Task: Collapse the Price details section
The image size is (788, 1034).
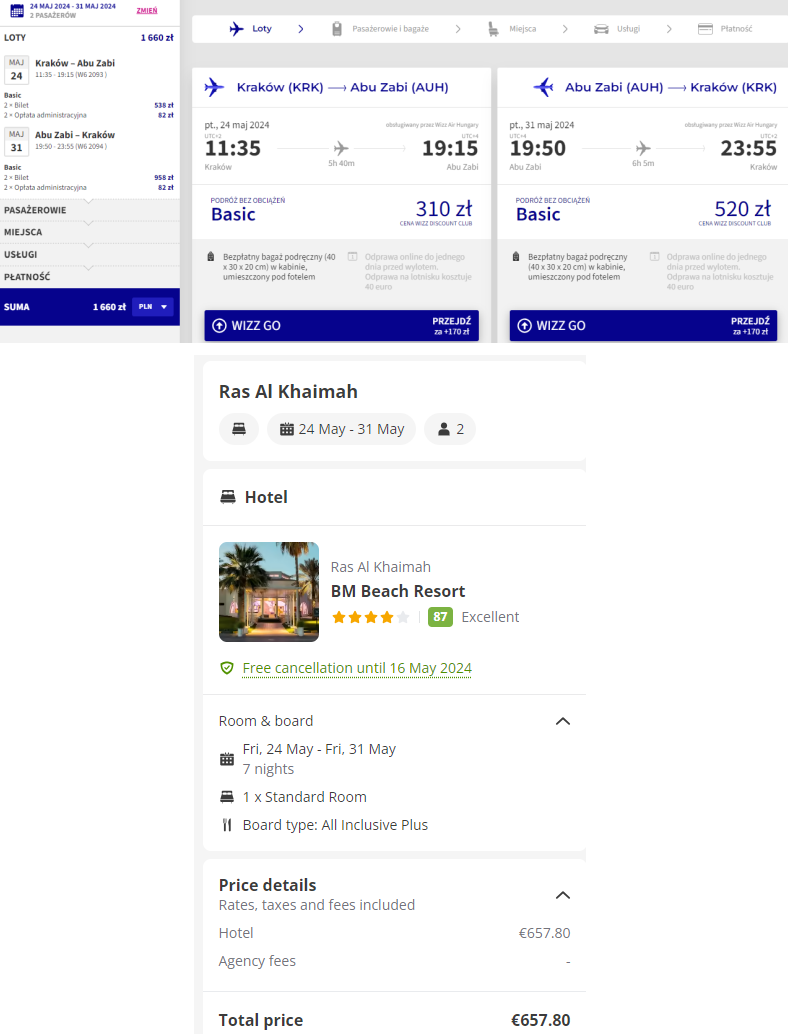Action: pyautogui.click(x=563, y=895)
